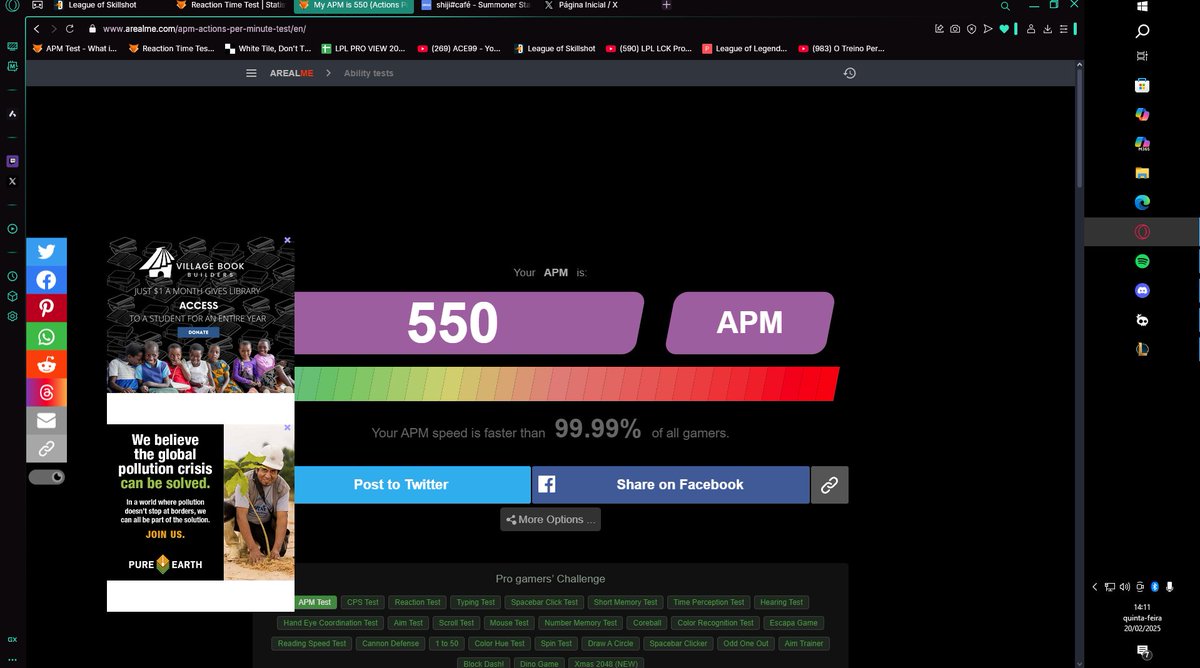This screenshot has height=668, width=1200.
Task: Open White Tile, Don't T... bookmark
Action: click(268, 48)
